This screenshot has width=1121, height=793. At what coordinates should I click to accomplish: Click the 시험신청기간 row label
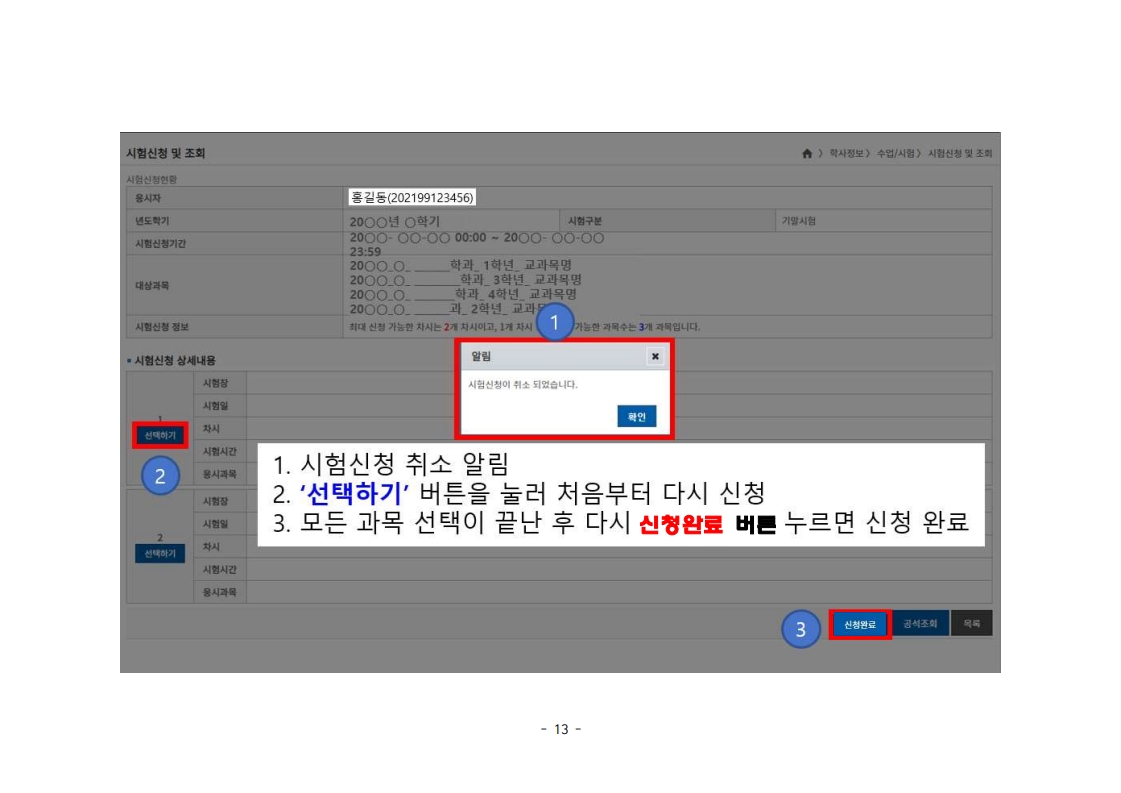tap(161, 244)
